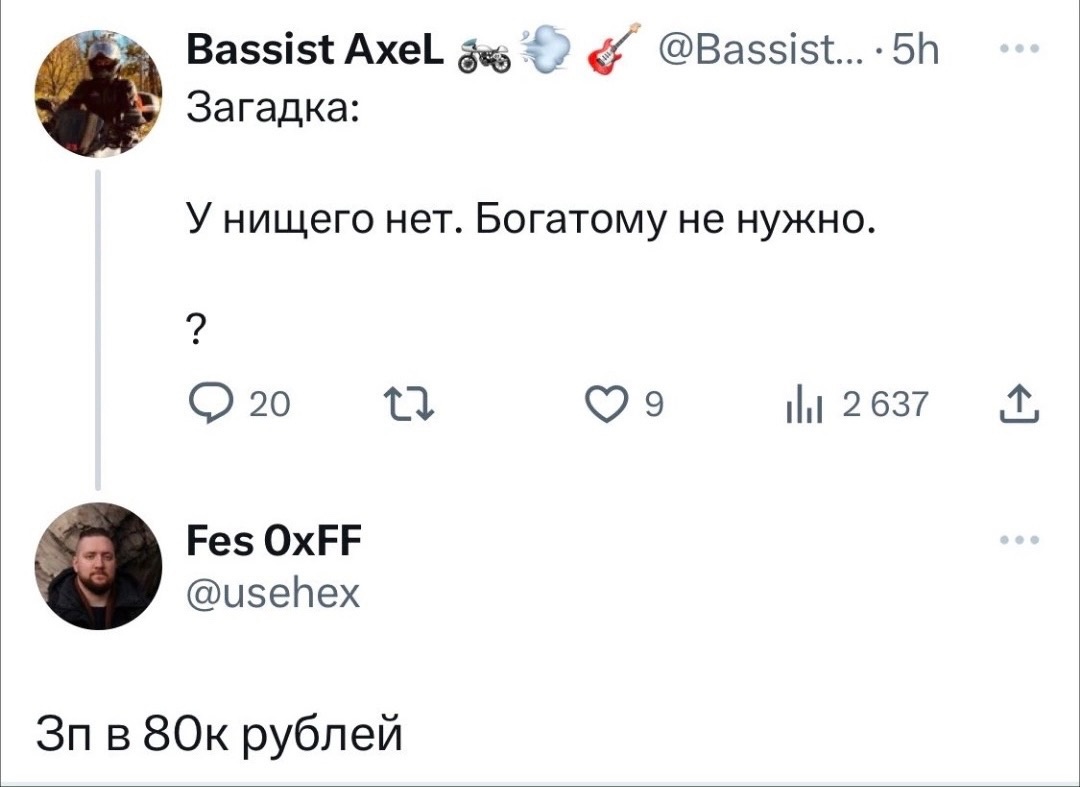1080x787 pixels.
Task: Click the dash cloud emoji
Action: click(x=544, y=50)
